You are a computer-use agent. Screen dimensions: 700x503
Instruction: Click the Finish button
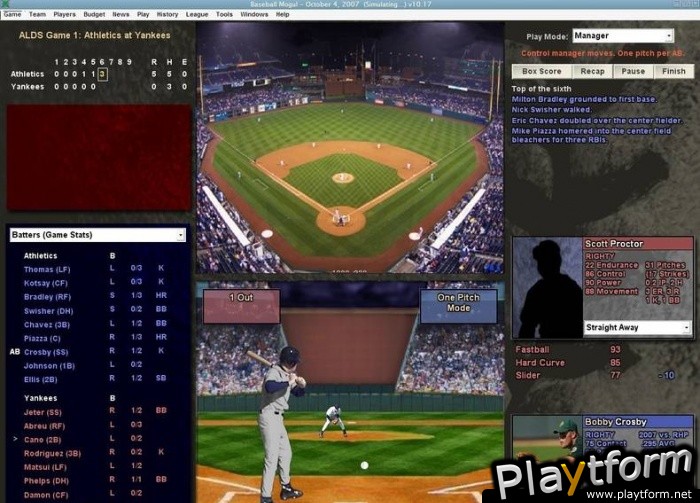click(674, 71)
